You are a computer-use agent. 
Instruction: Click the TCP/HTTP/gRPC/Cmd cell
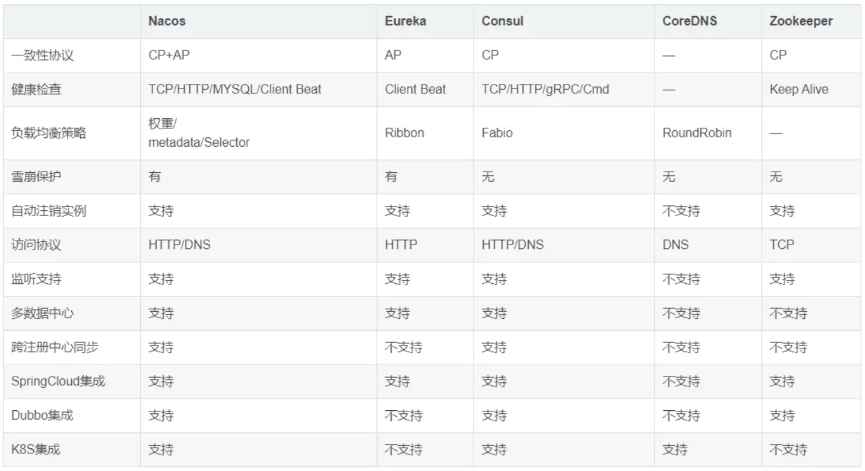click(x=545, y=89)
